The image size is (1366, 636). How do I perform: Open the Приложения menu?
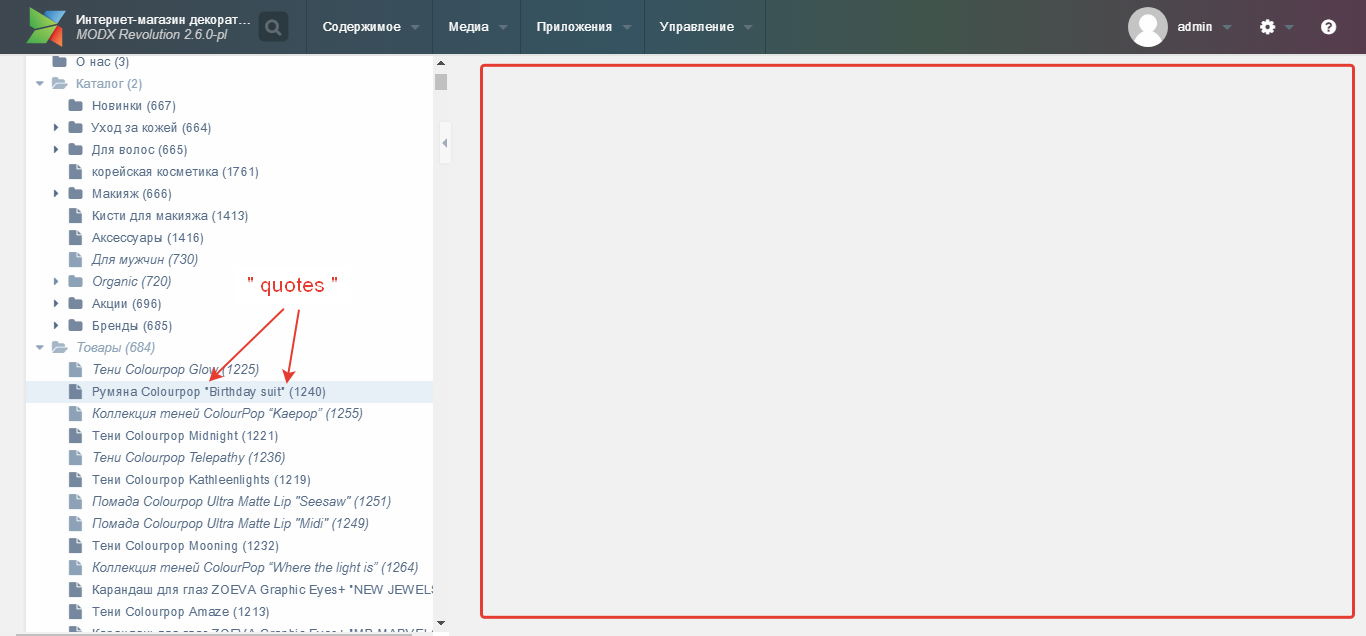(583, 27)
